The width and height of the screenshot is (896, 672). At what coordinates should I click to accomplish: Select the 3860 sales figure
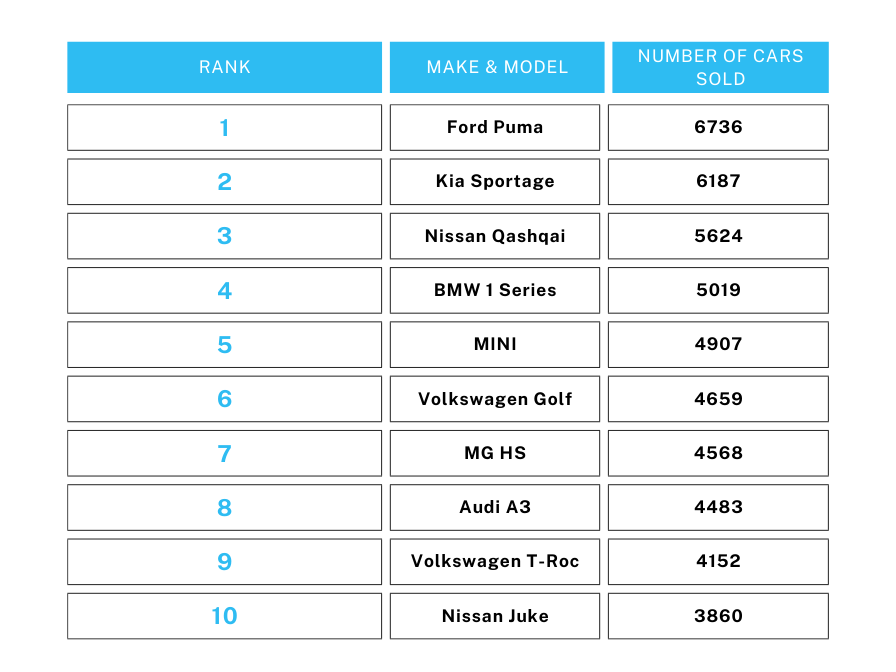[718, 616]
